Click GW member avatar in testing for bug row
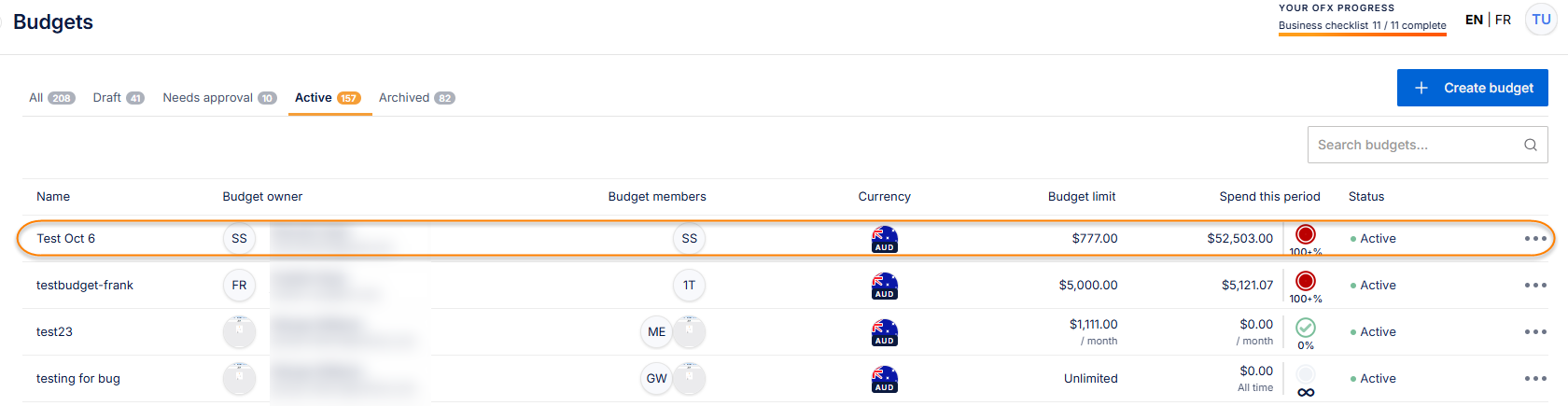The width and height of the screenshot is (1568, 406). click(656, 379)
